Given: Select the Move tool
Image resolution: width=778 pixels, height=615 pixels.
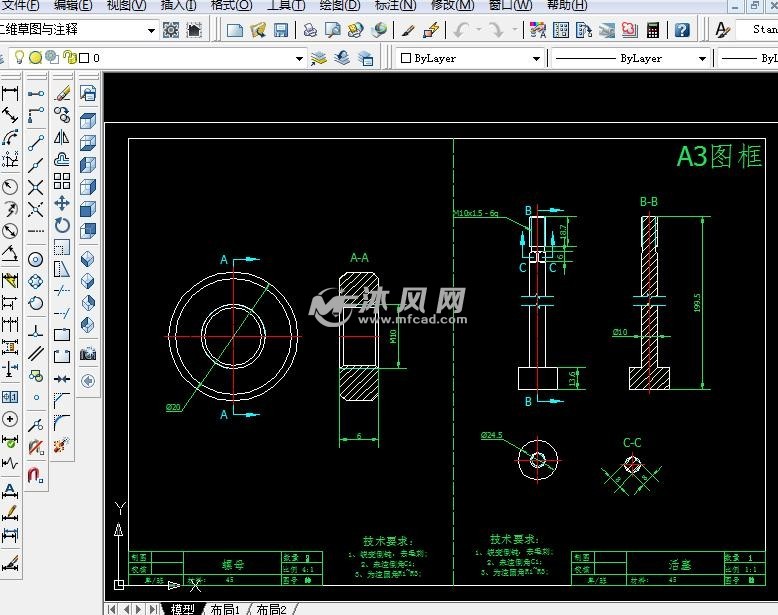Looking at the screenshot, I should tap(62, 204).
